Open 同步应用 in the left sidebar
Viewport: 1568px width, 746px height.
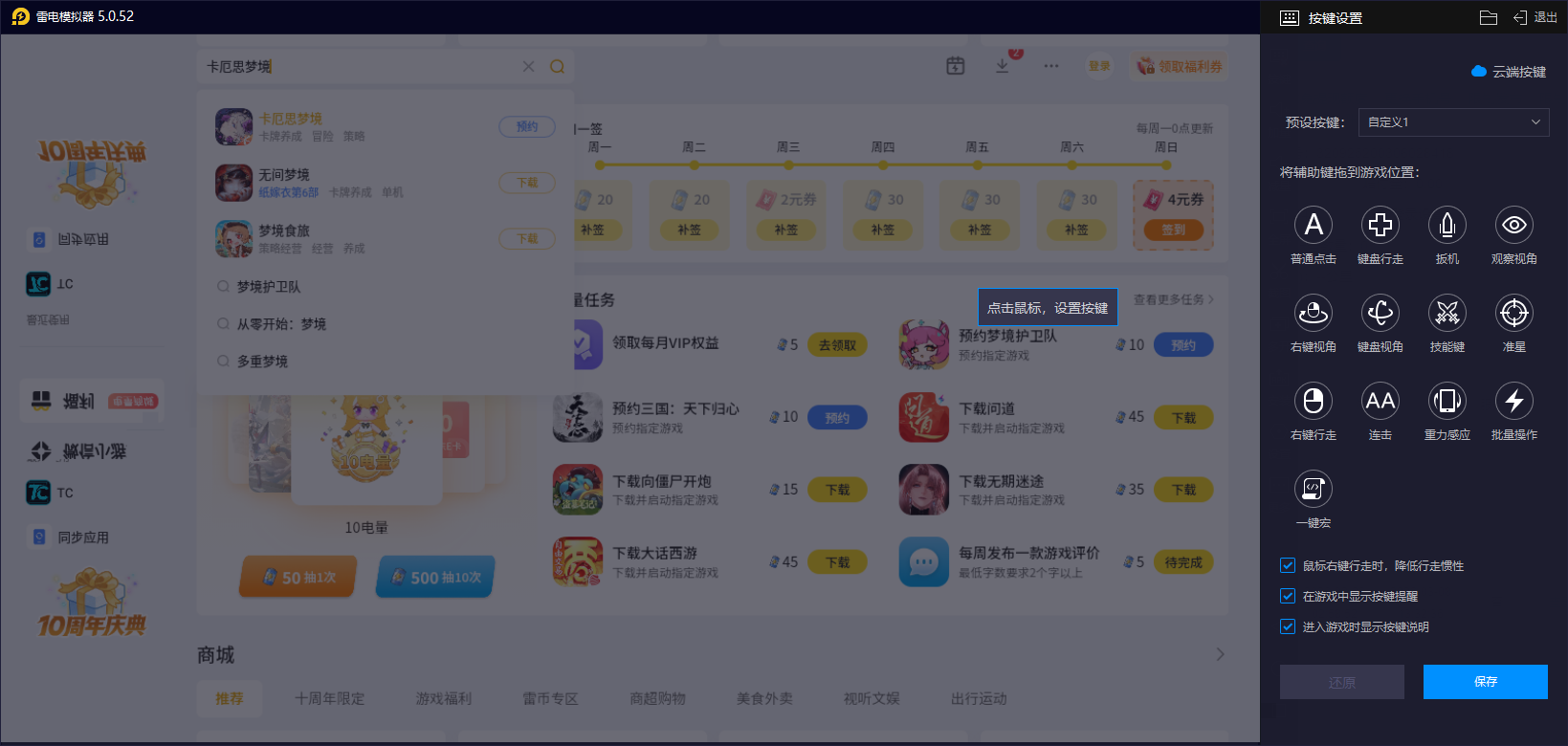[x=71, y=538]
